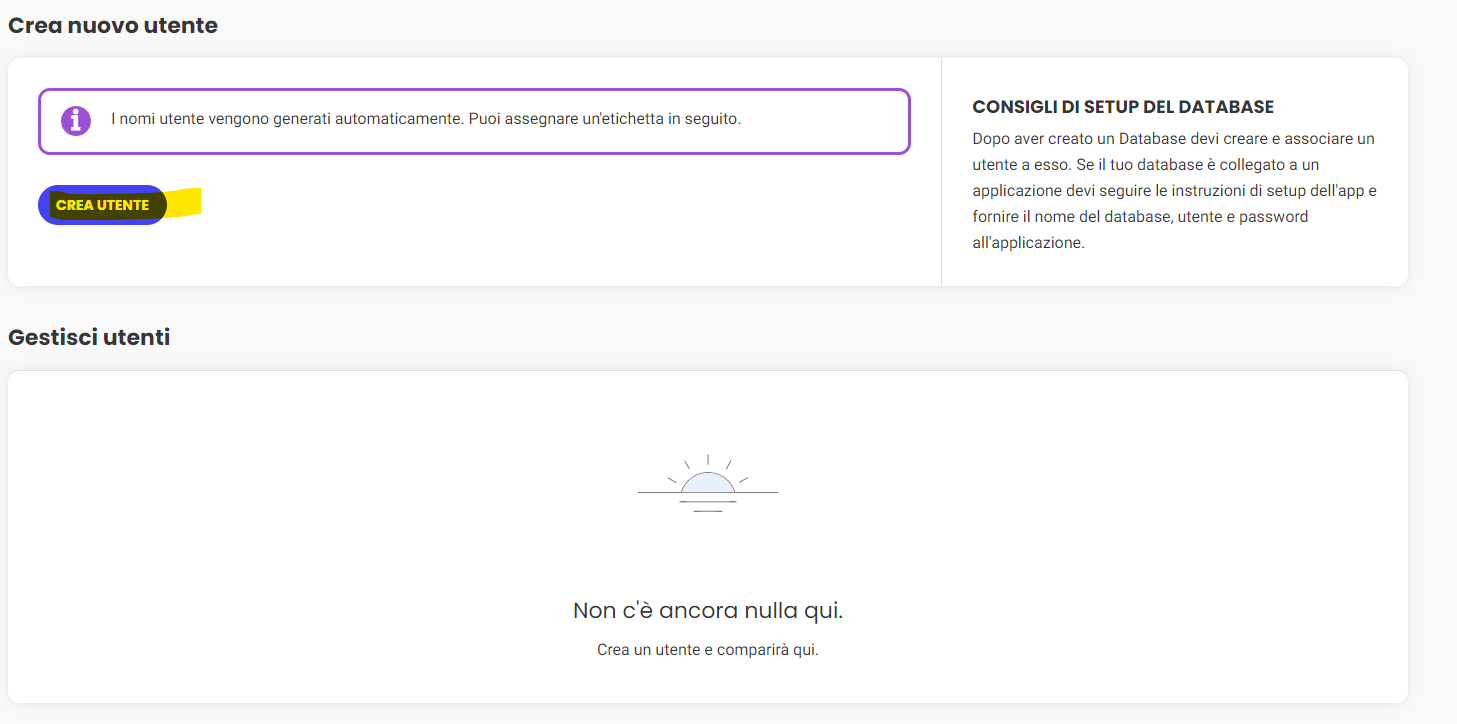Click the 'CONSIGLI DI SETUP DEL DATABASE' title
Image resolution: width=1457 pixels, height=724 pixels.
click(x=1123, y=107)
